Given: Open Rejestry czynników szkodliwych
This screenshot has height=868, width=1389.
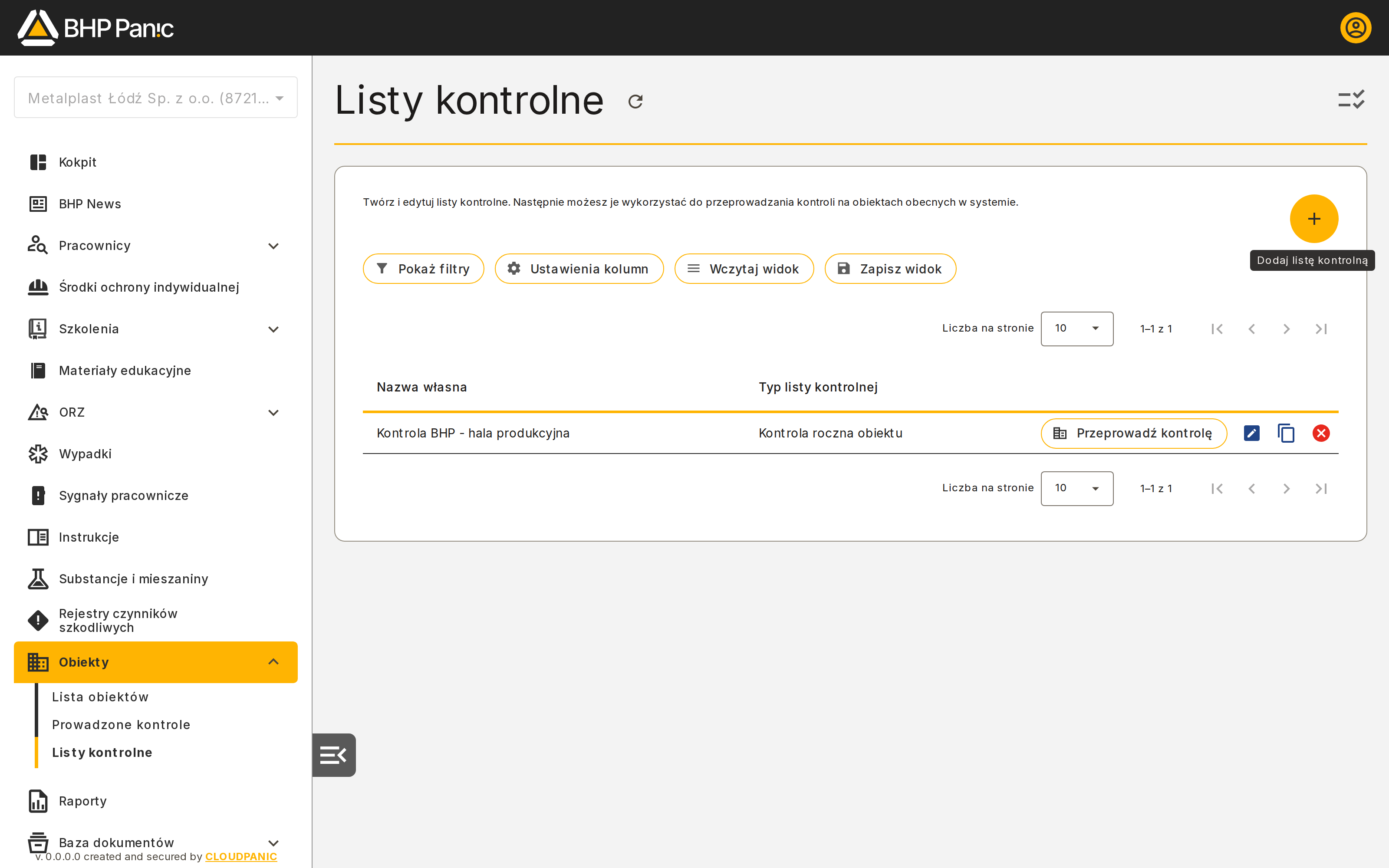Looking at the screenshot, I should tap(155, 621).
